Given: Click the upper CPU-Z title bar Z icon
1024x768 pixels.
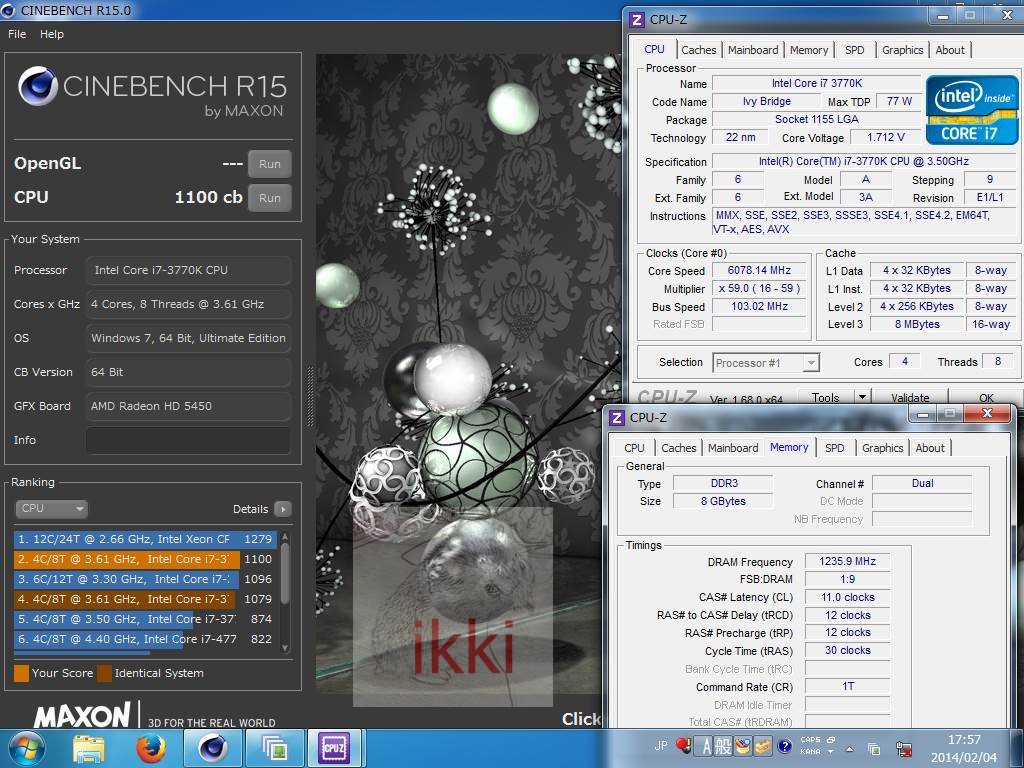Looking at the screenshot, I should tap(637, 20).
